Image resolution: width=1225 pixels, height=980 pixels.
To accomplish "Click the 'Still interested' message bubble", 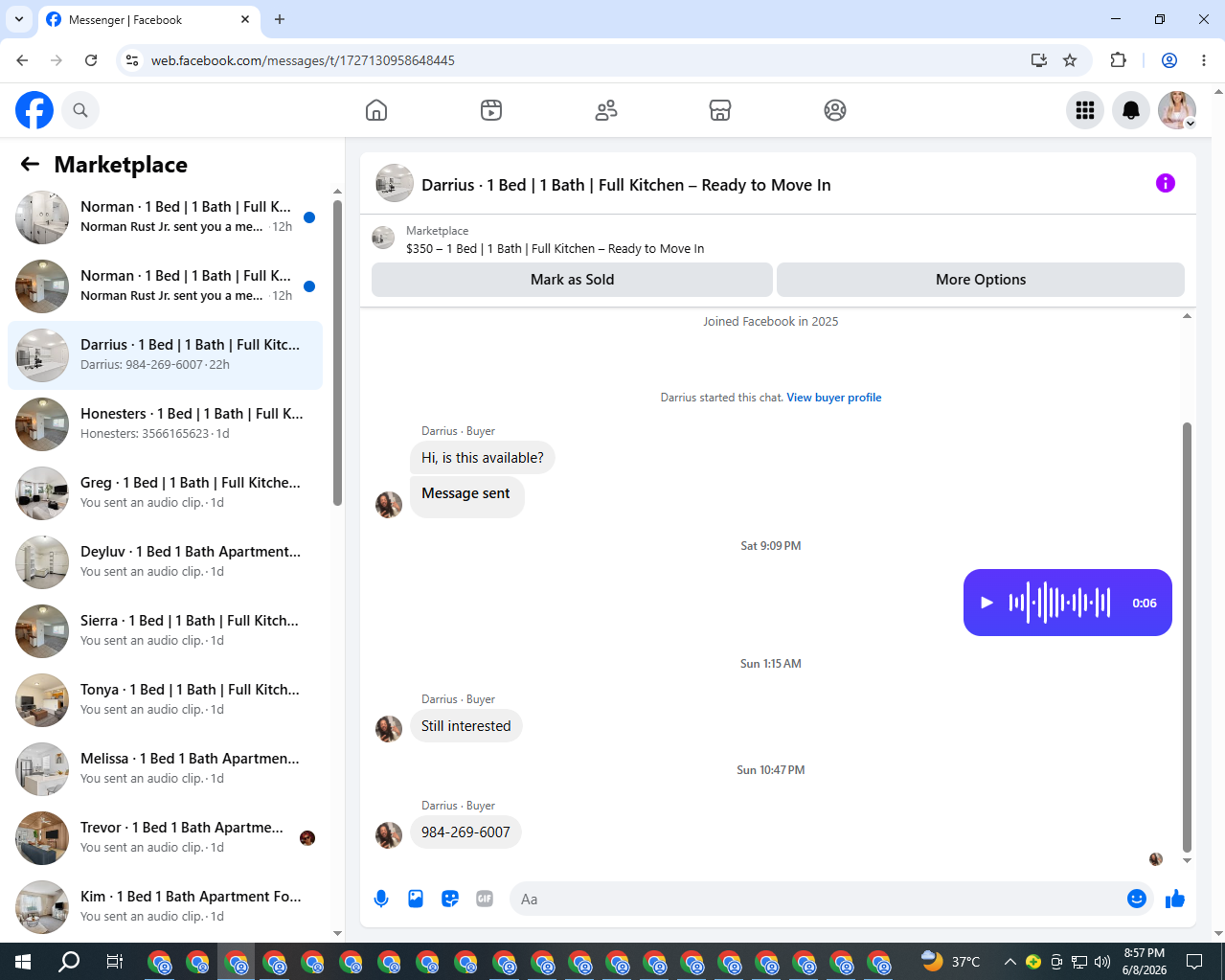I will point(466,726).
